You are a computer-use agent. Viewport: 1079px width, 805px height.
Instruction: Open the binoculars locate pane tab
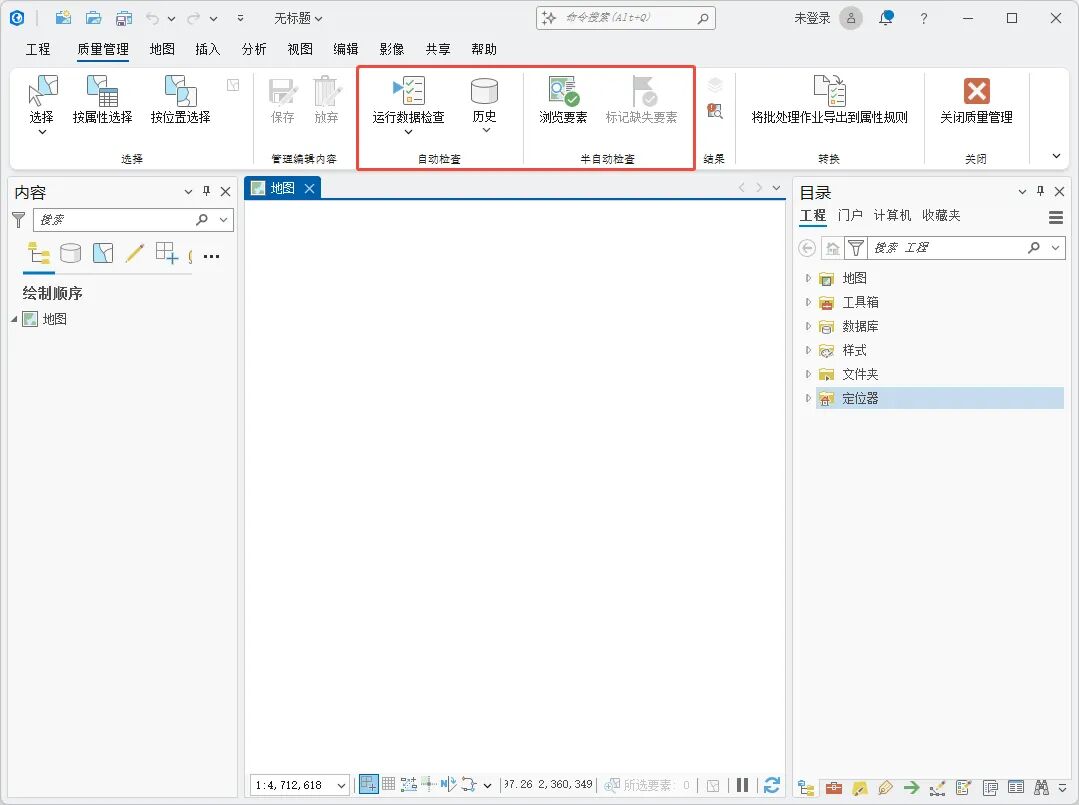pos(1042,788)
